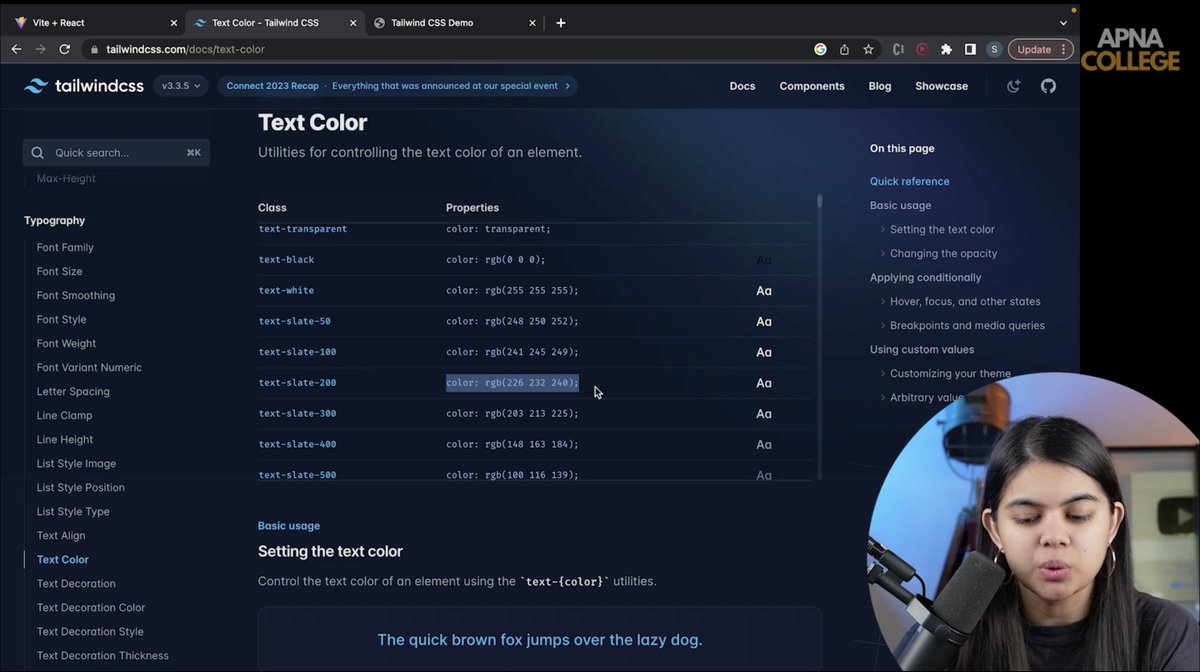
Task: Click the address bar URL
Action: coord(185,49)
